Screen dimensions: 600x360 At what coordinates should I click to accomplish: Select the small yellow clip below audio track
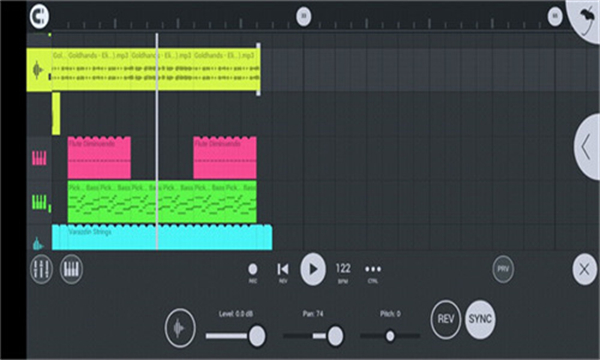[56, 114]
